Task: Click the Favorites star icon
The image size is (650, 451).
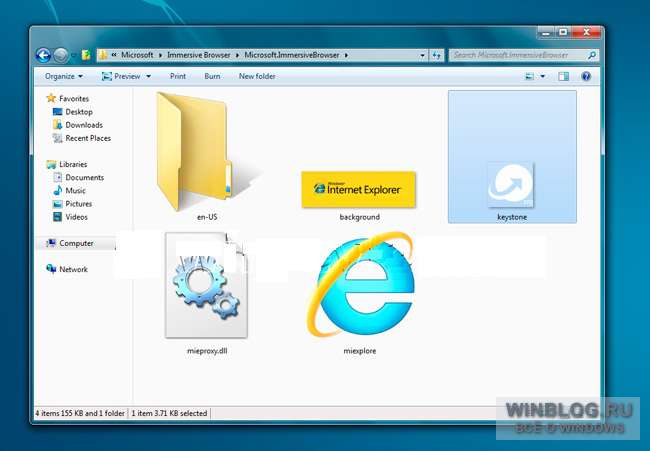Action: tap(51, 98)
